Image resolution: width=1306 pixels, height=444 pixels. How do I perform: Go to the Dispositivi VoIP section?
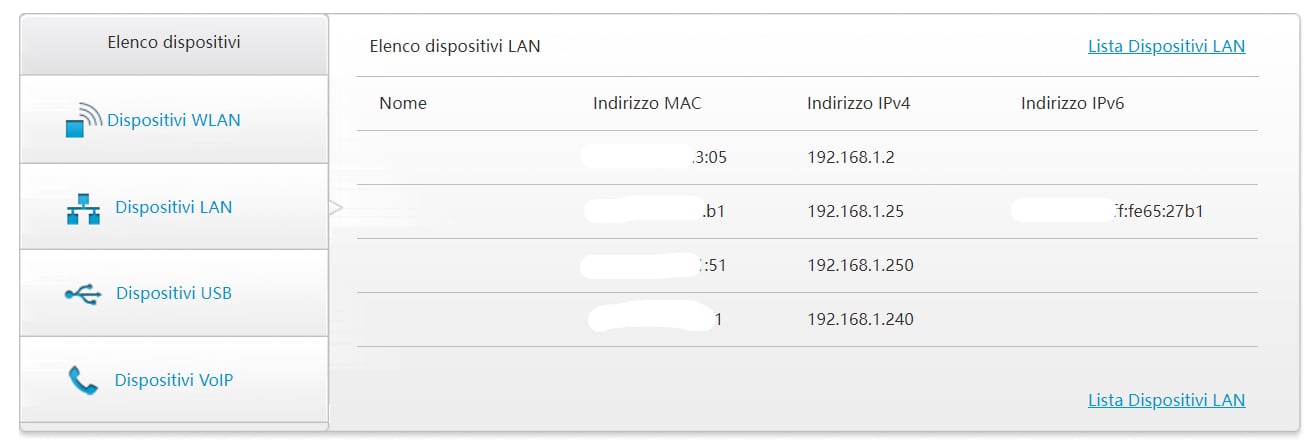[174, 380]
